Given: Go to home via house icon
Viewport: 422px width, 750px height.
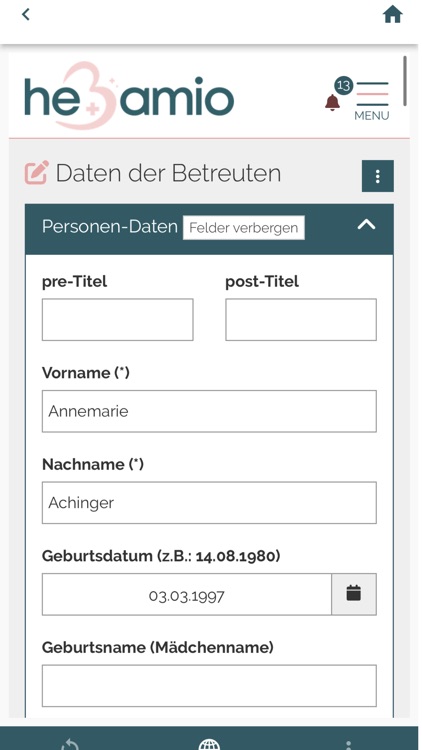Looking at the screenshot, I should (392, 15).
